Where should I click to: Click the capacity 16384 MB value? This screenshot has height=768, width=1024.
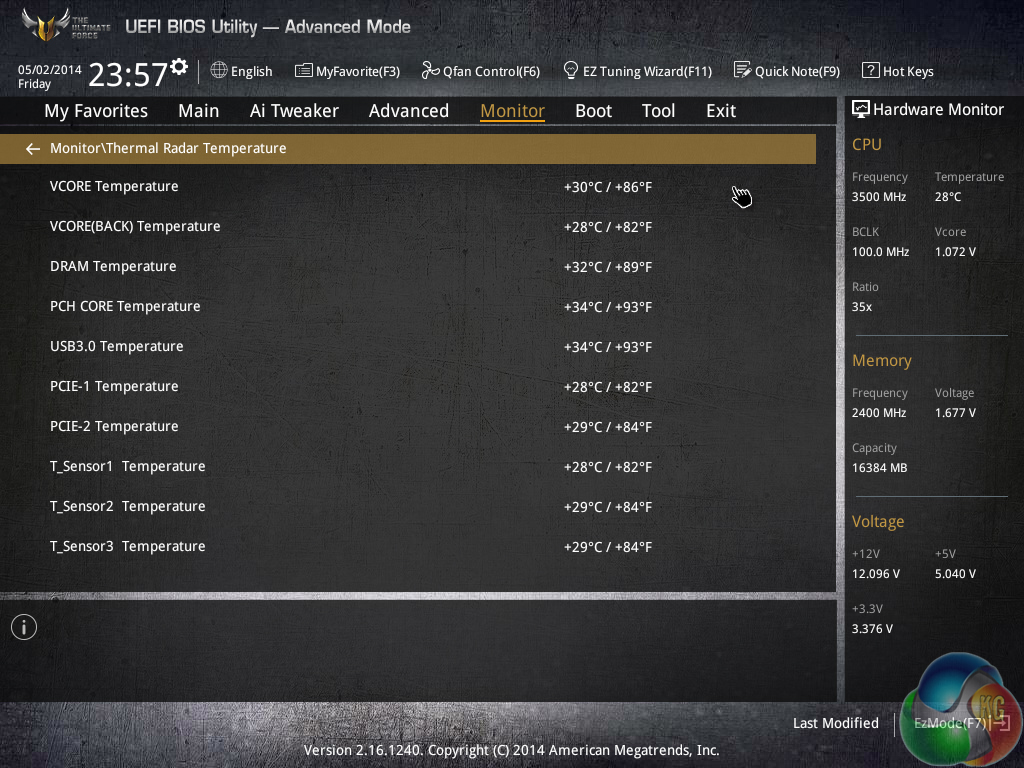click(x=879, y=468)
